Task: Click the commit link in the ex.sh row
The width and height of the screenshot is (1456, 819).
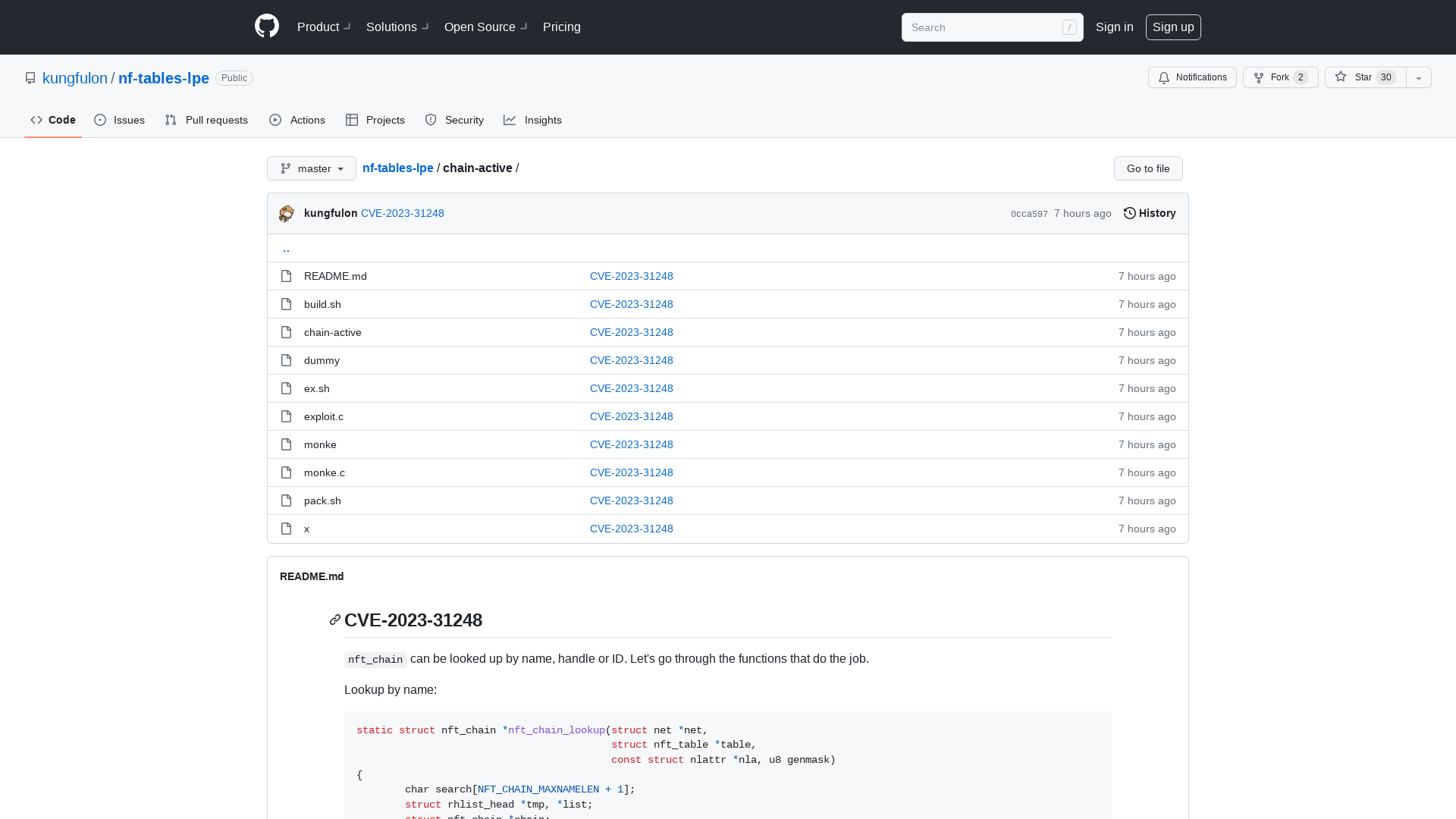Action: 632,388
